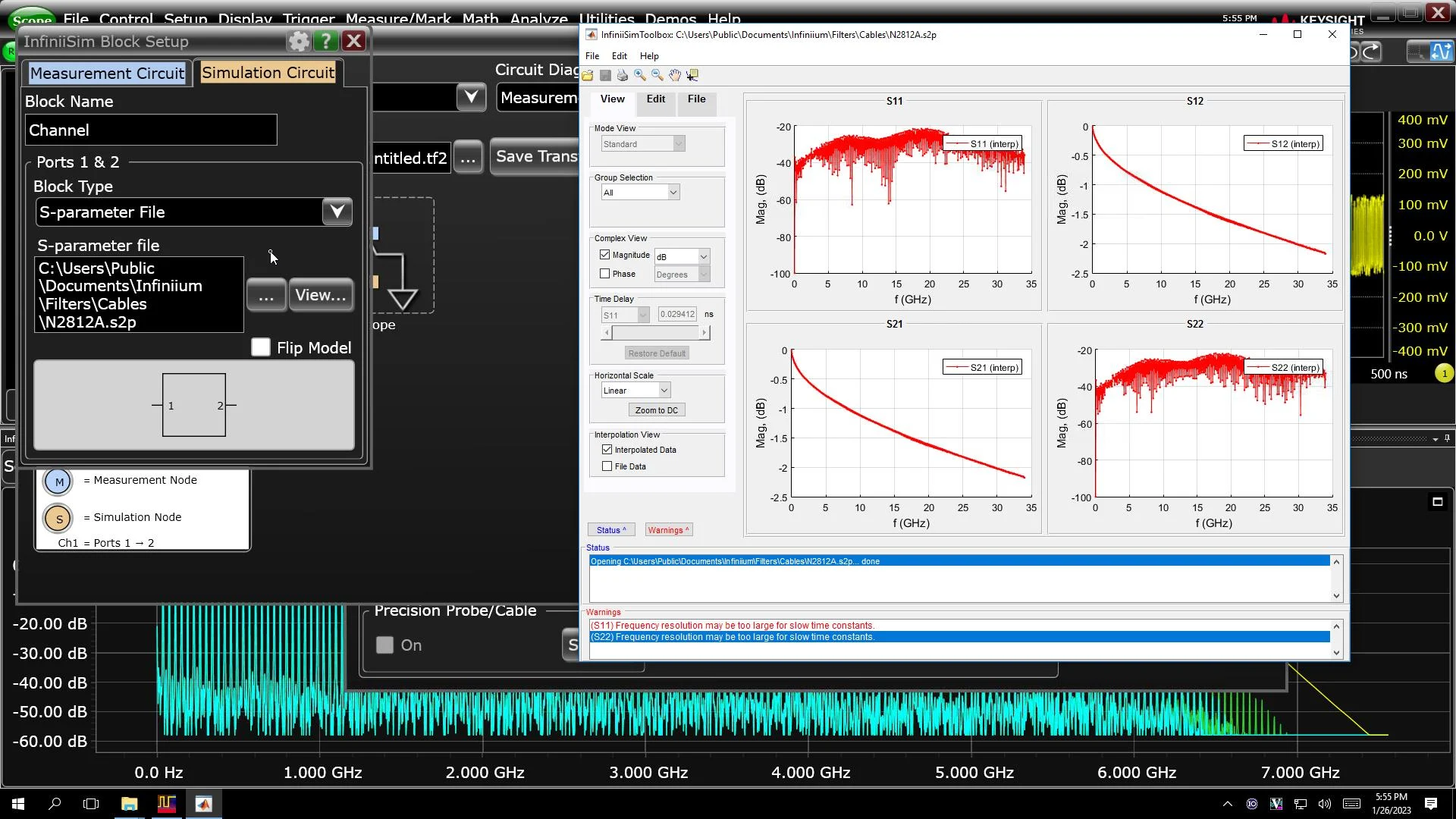The image size is (1456, 819).
Task: Switch to Infiniium scope app in taskbar
Action: (167, 804)
